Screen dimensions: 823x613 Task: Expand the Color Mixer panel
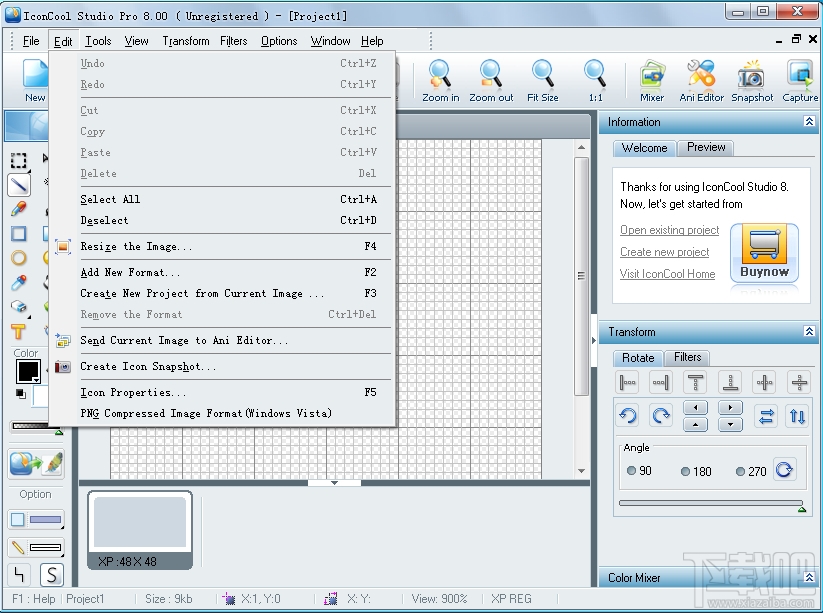click(x=808, y=577)
